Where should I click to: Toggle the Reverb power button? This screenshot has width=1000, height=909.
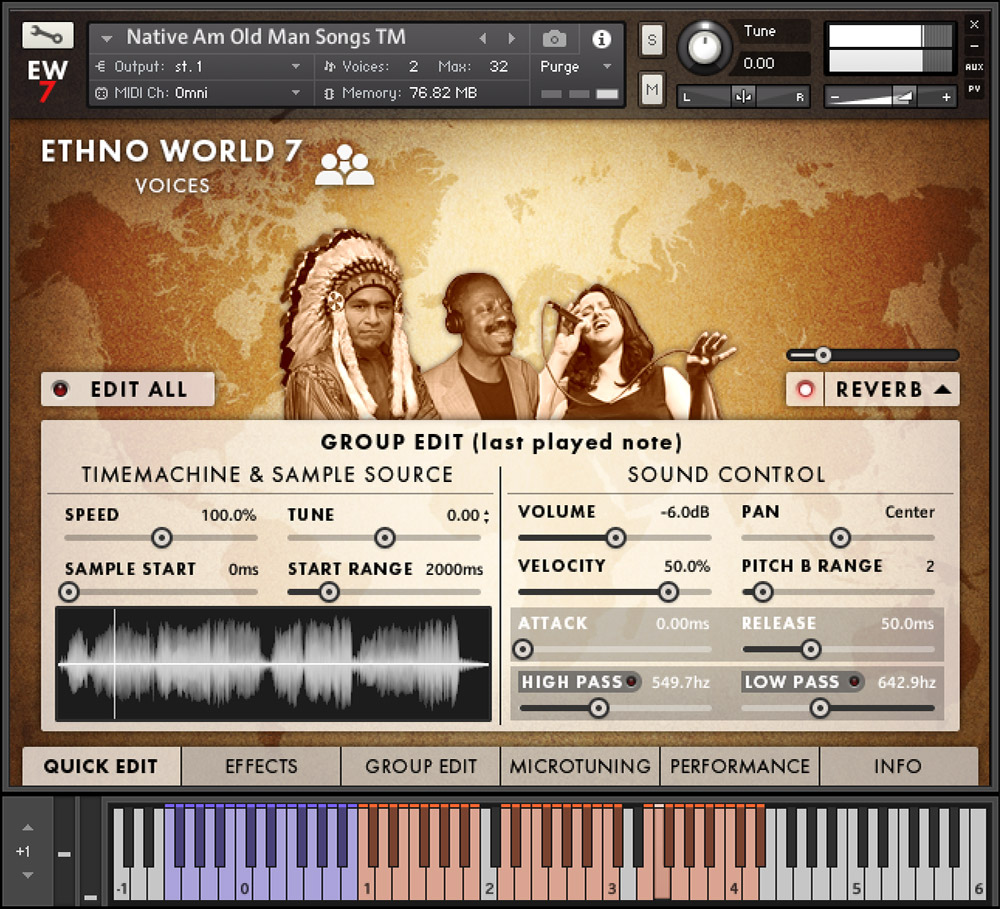coord(805,389)
